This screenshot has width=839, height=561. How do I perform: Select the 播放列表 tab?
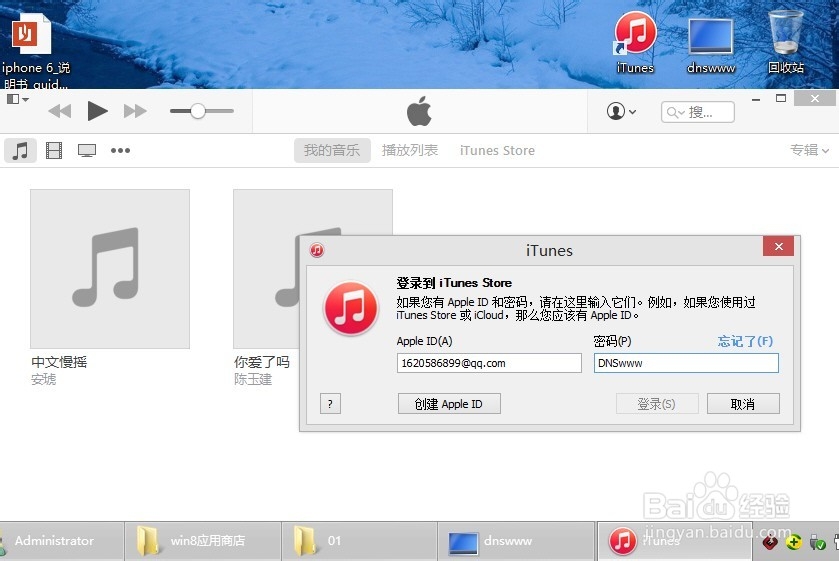(x=410, y=150)
